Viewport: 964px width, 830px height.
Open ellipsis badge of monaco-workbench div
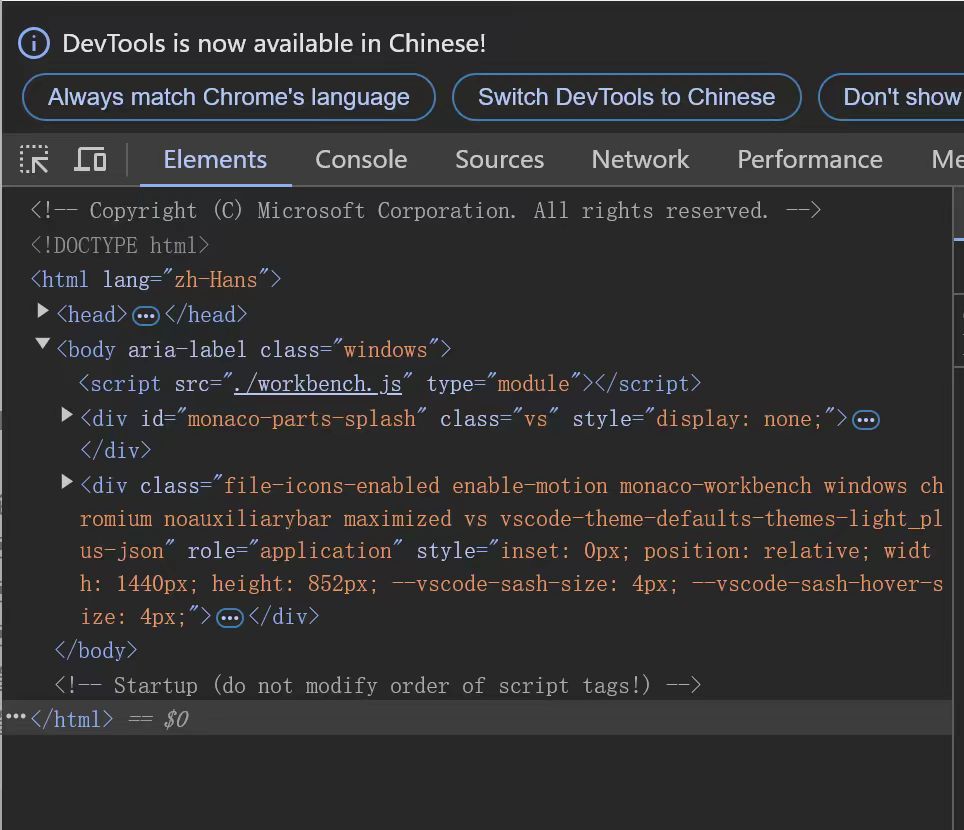click(x=230, y=618)
